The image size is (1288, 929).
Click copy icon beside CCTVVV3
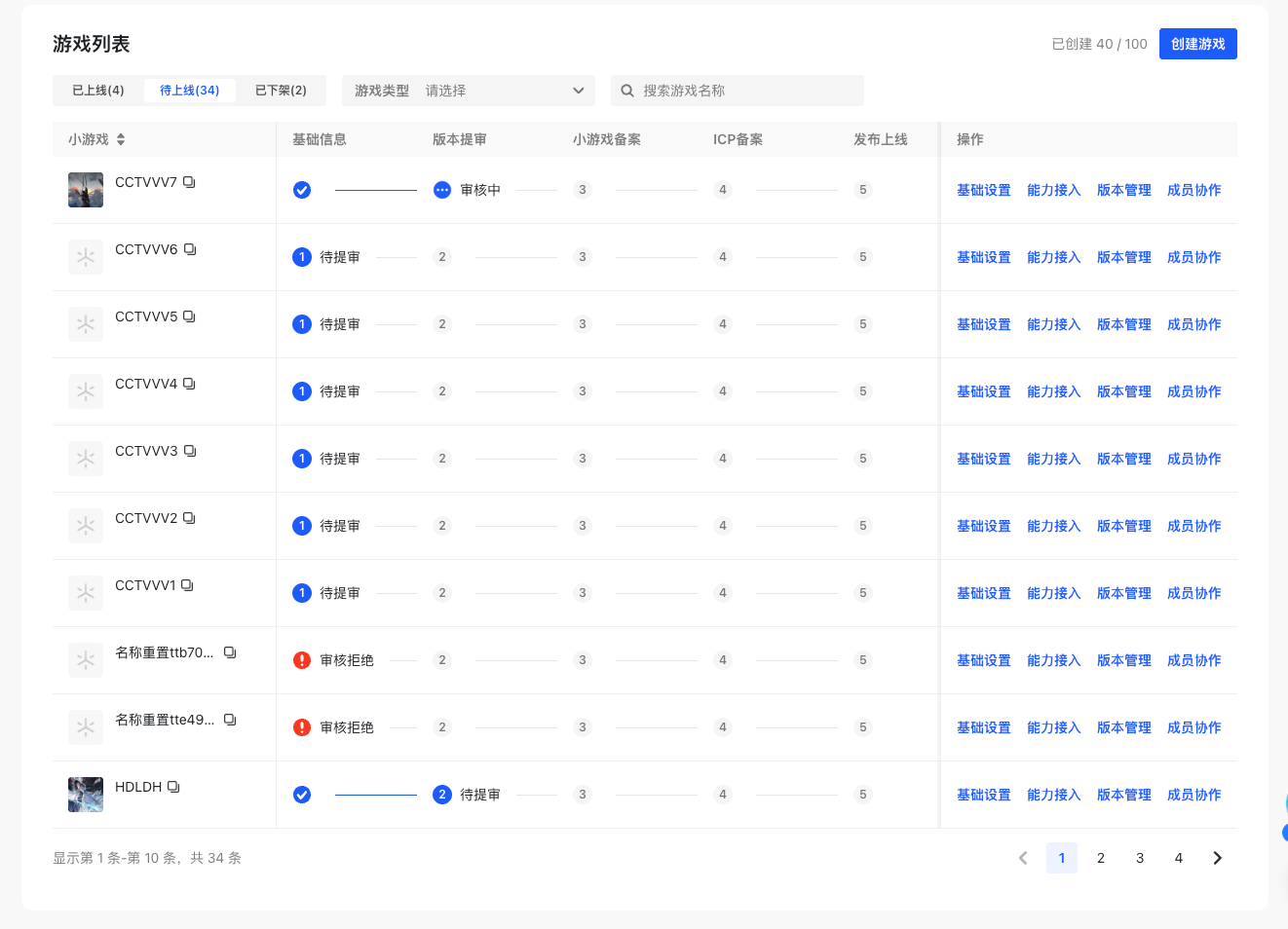(190, 451)
